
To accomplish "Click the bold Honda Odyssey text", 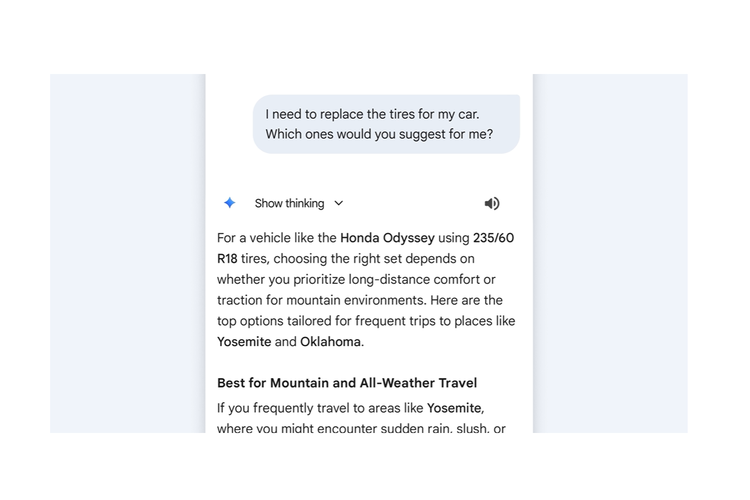I will tap(387, 238).
